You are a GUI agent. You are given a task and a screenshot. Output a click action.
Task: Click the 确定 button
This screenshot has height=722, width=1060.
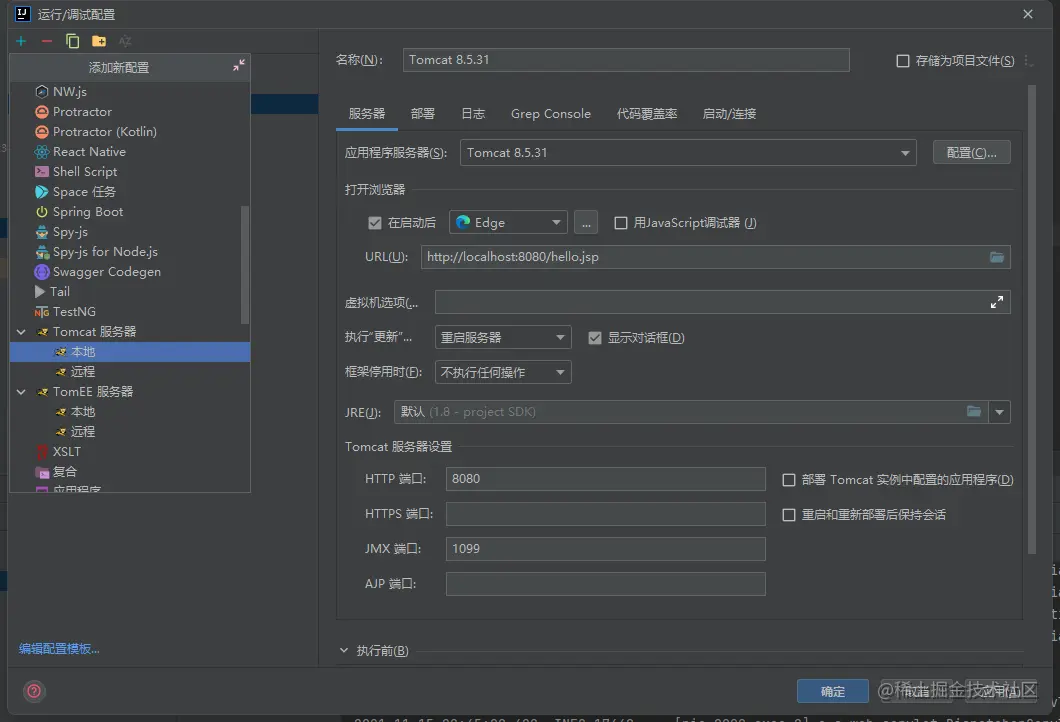coord(833,692)
